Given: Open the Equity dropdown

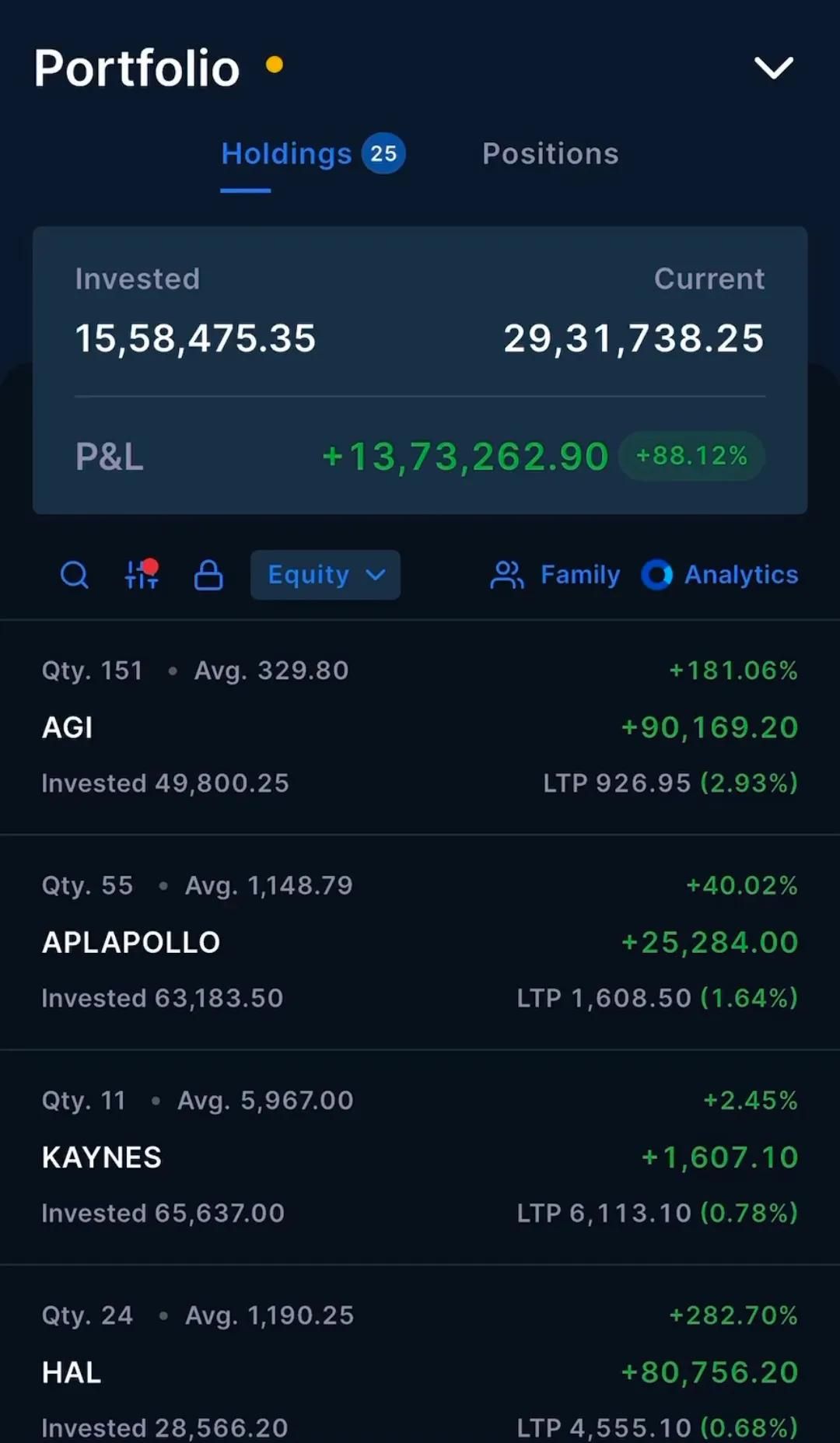Looking at the screenshot, I should 325,575.
